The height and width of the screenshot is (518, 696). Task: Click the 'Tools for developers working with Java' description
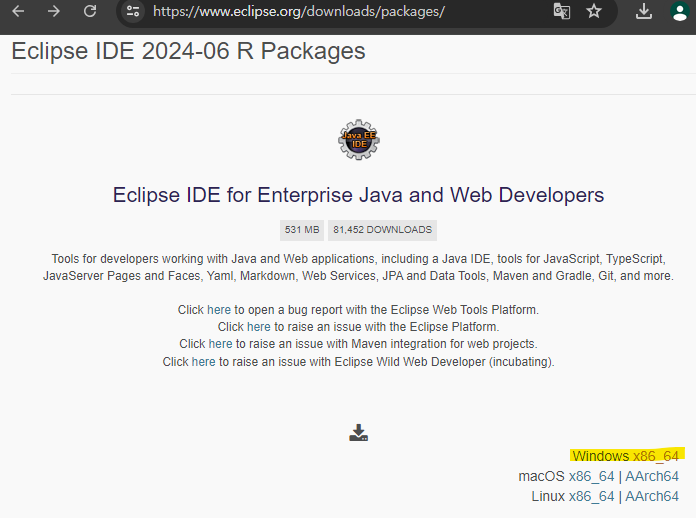358,267
